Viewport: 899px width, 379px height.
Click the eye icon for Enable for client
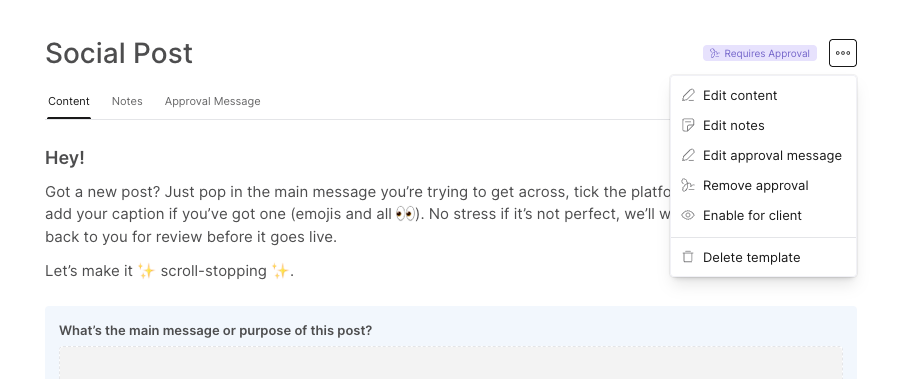[687, 216]
